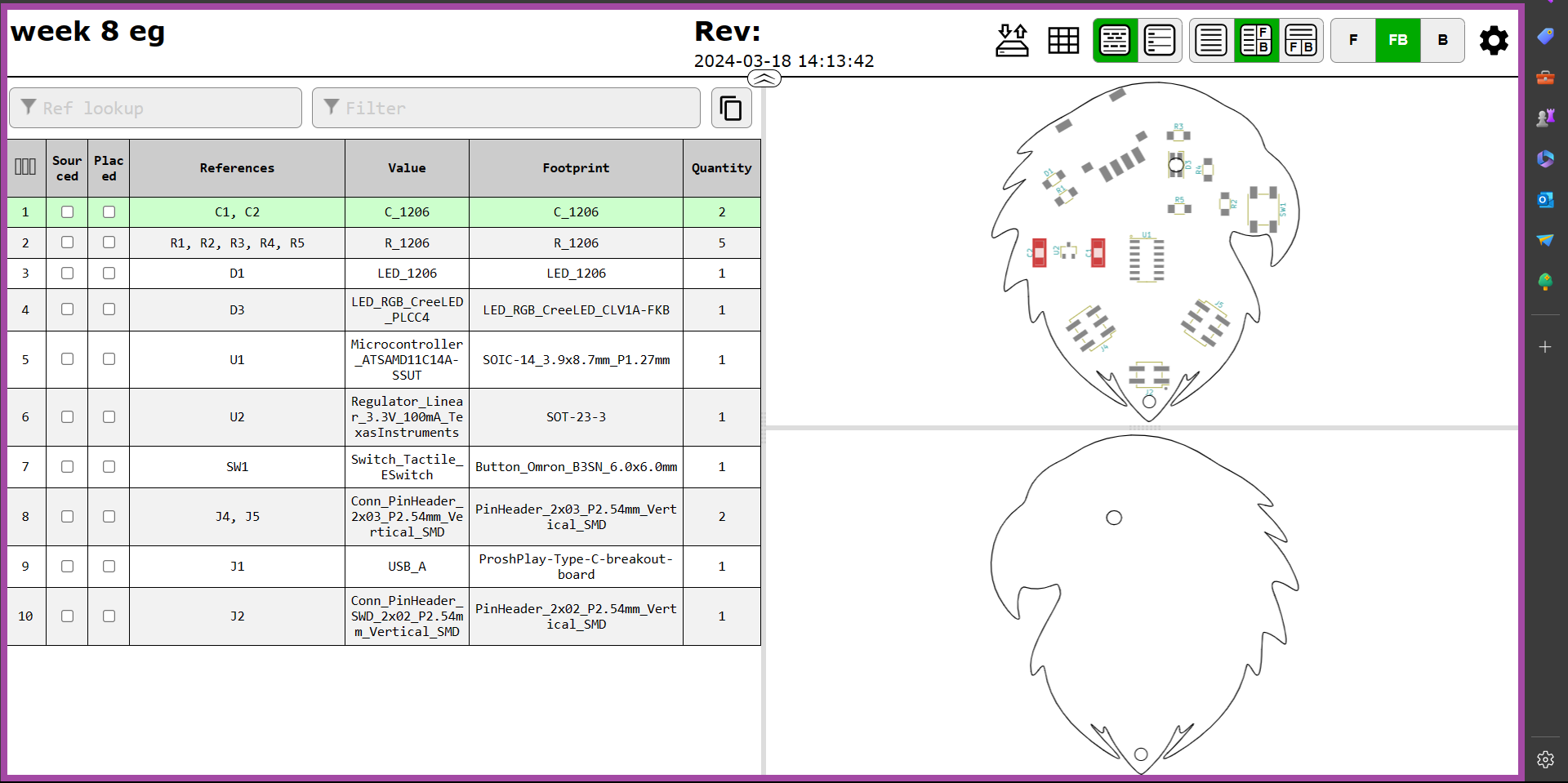Open column visibility selector in table header
Screen dimensions: 1568x783
(25, 167)
